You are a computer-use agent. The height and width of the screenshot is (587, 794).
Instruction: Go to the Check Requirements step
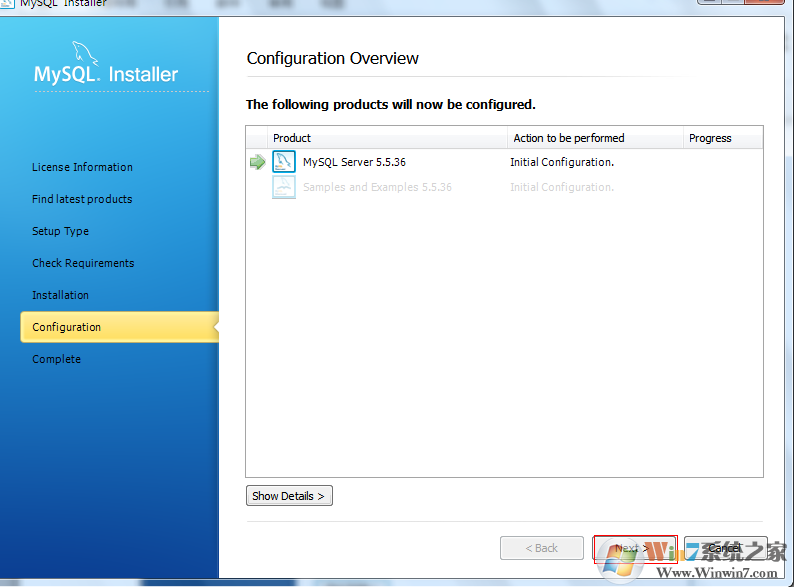pos(83,263)
